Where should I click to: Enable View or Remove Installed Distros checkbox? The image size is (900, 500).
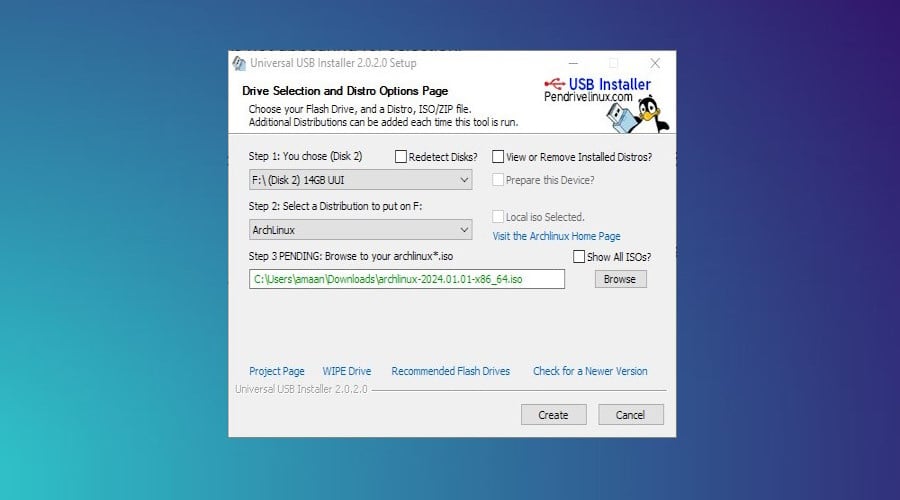[498, 157]
